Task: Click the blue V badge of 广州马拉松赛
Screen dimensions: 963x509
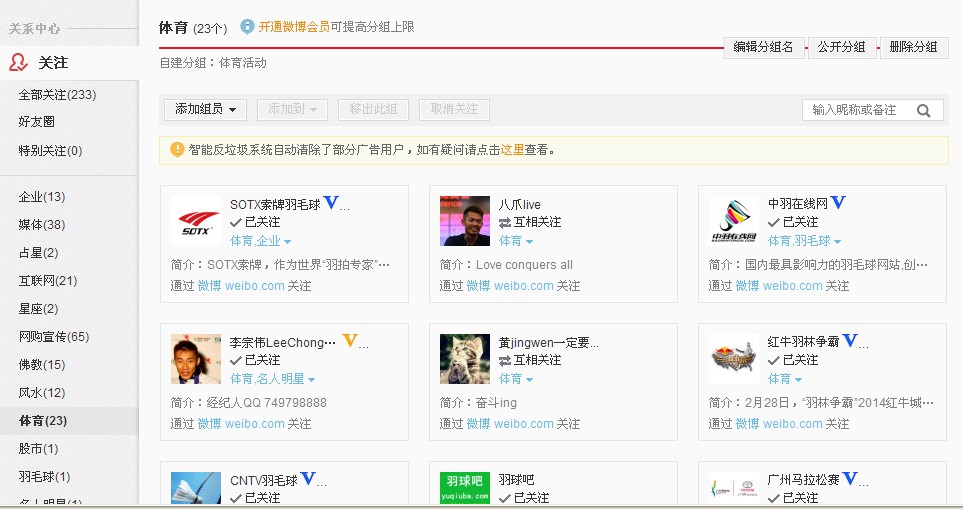Action: pyautogui.click(x=850, y=478)
